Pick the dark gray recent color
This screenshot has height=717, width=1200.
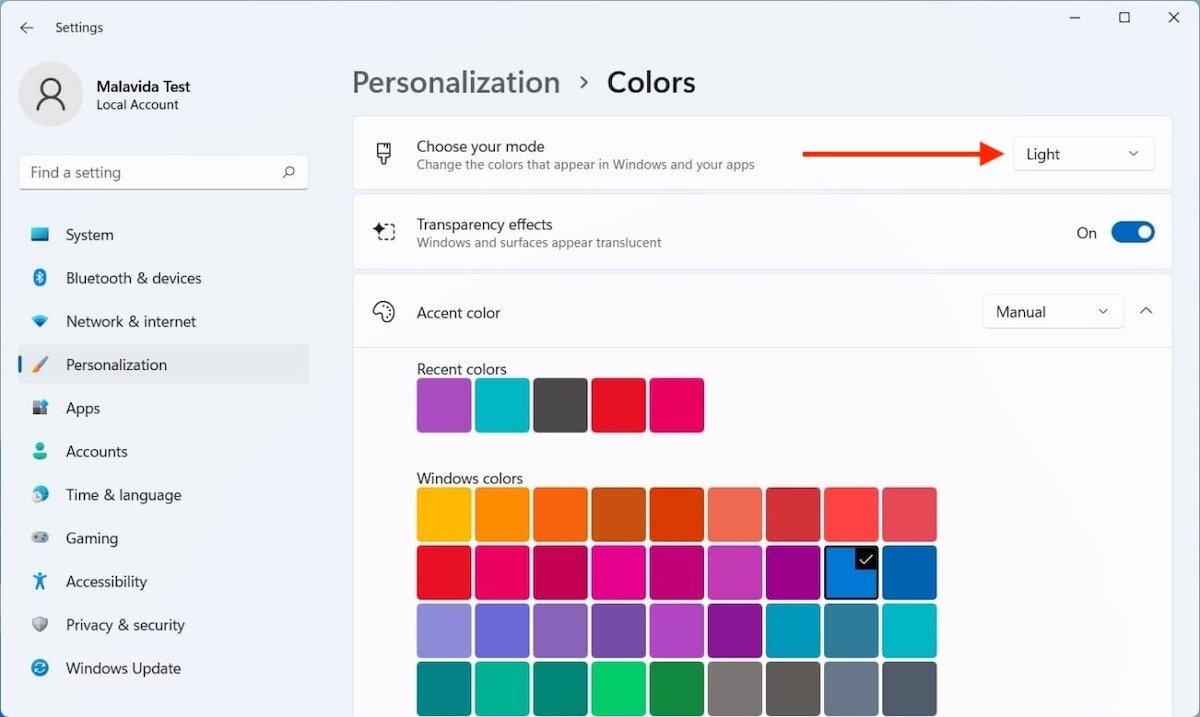pos(560,405)
